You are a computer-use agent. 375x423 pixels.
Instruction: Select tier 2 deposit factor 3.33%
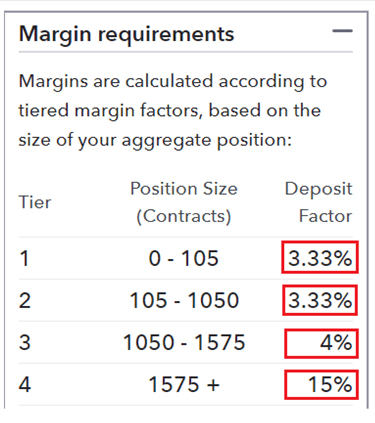pyautogui.click(x=320, y=300)
